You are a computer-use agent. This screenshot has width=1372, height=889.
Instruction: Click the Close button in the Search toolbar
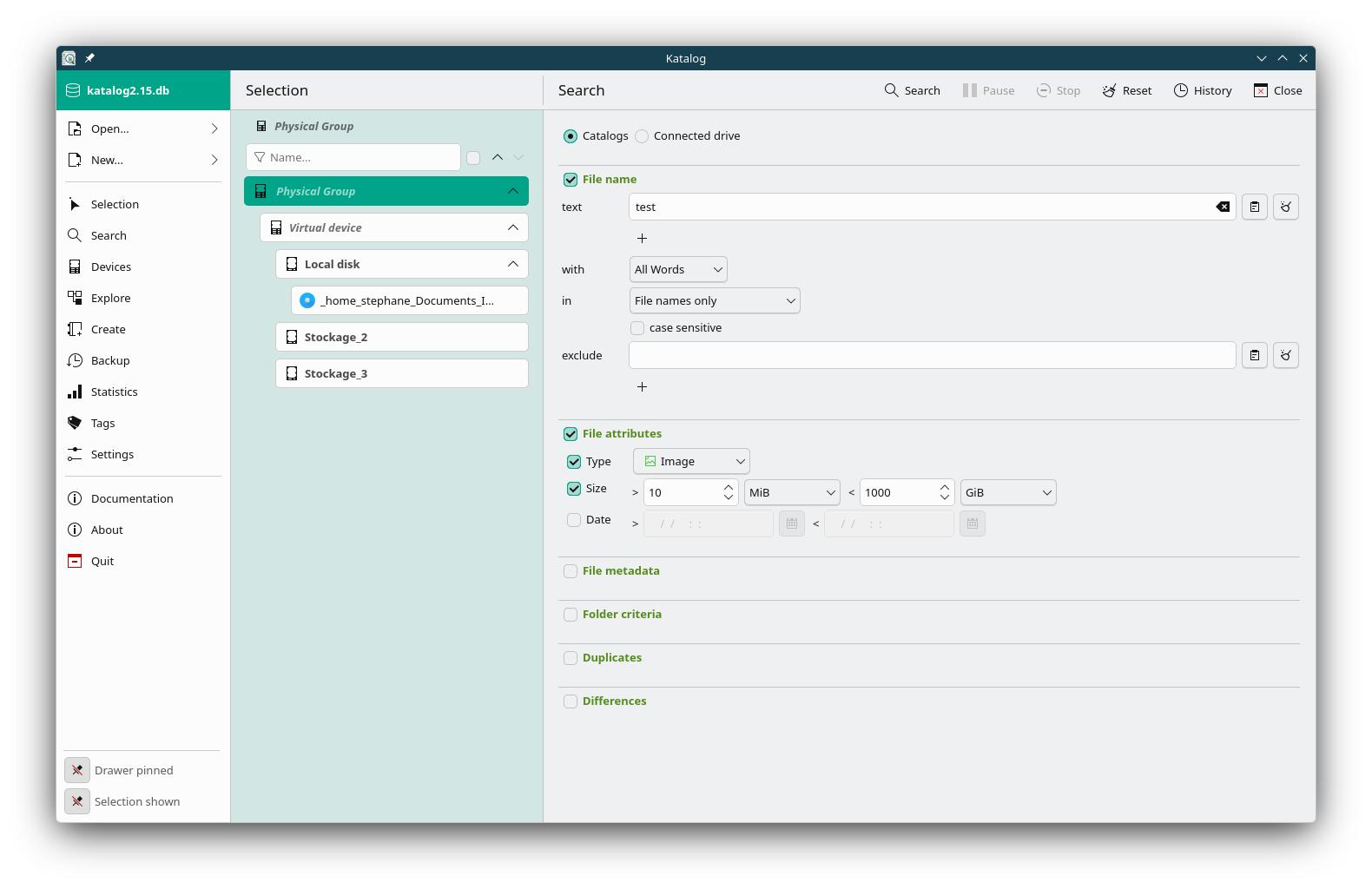click(1277, 90)
